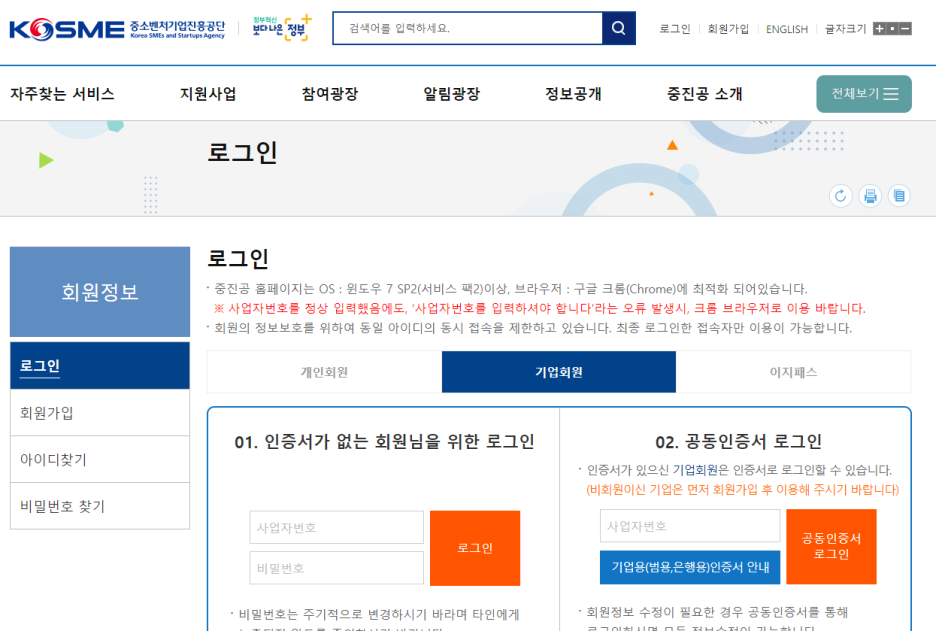Decrease font size with minus icon
Image resolution: width=936 pixels, height=631 pixels.
[x=906, y=29]
